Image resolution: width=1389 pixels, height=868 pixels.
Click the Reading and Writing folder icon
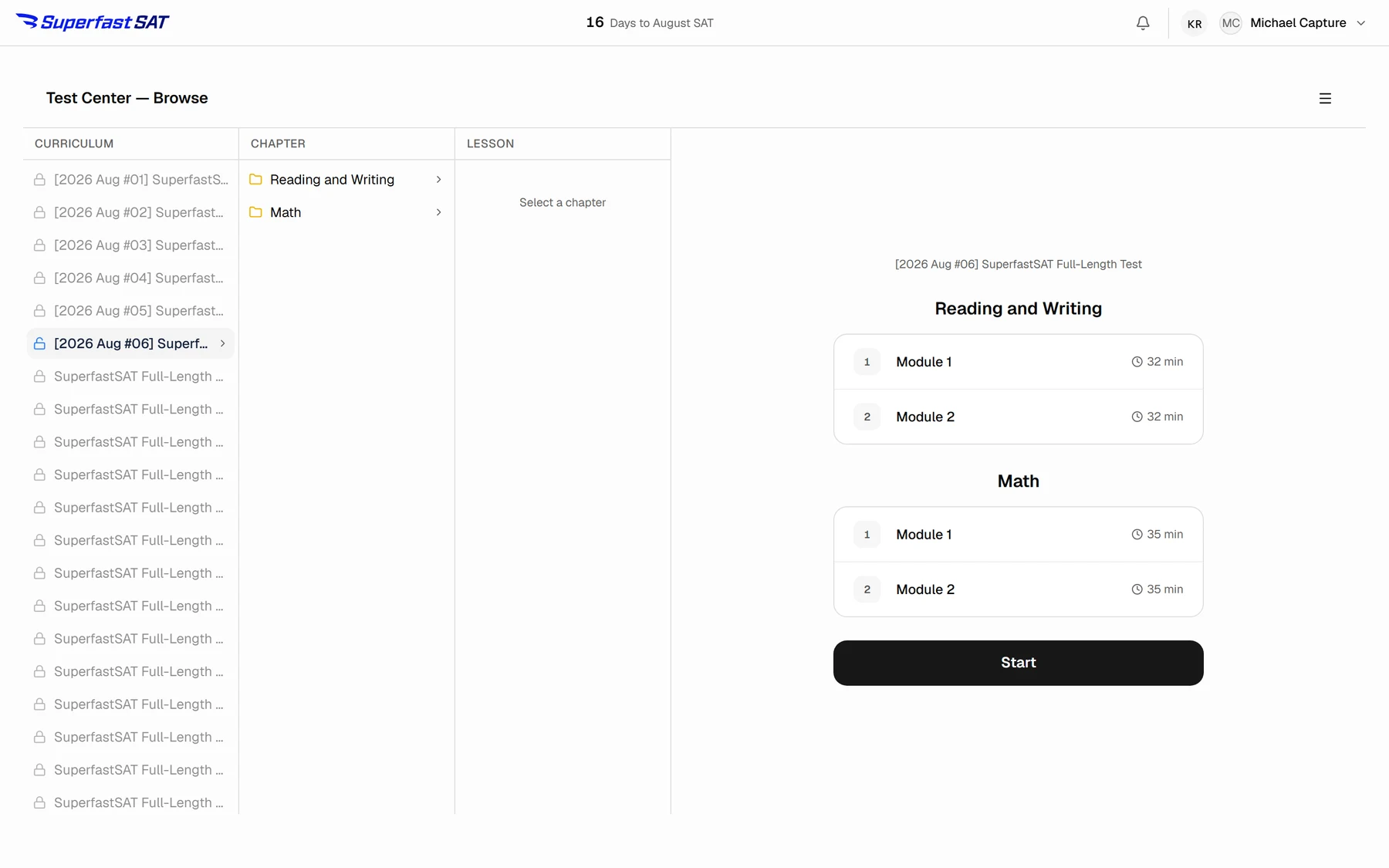click(x=255, y=180)
